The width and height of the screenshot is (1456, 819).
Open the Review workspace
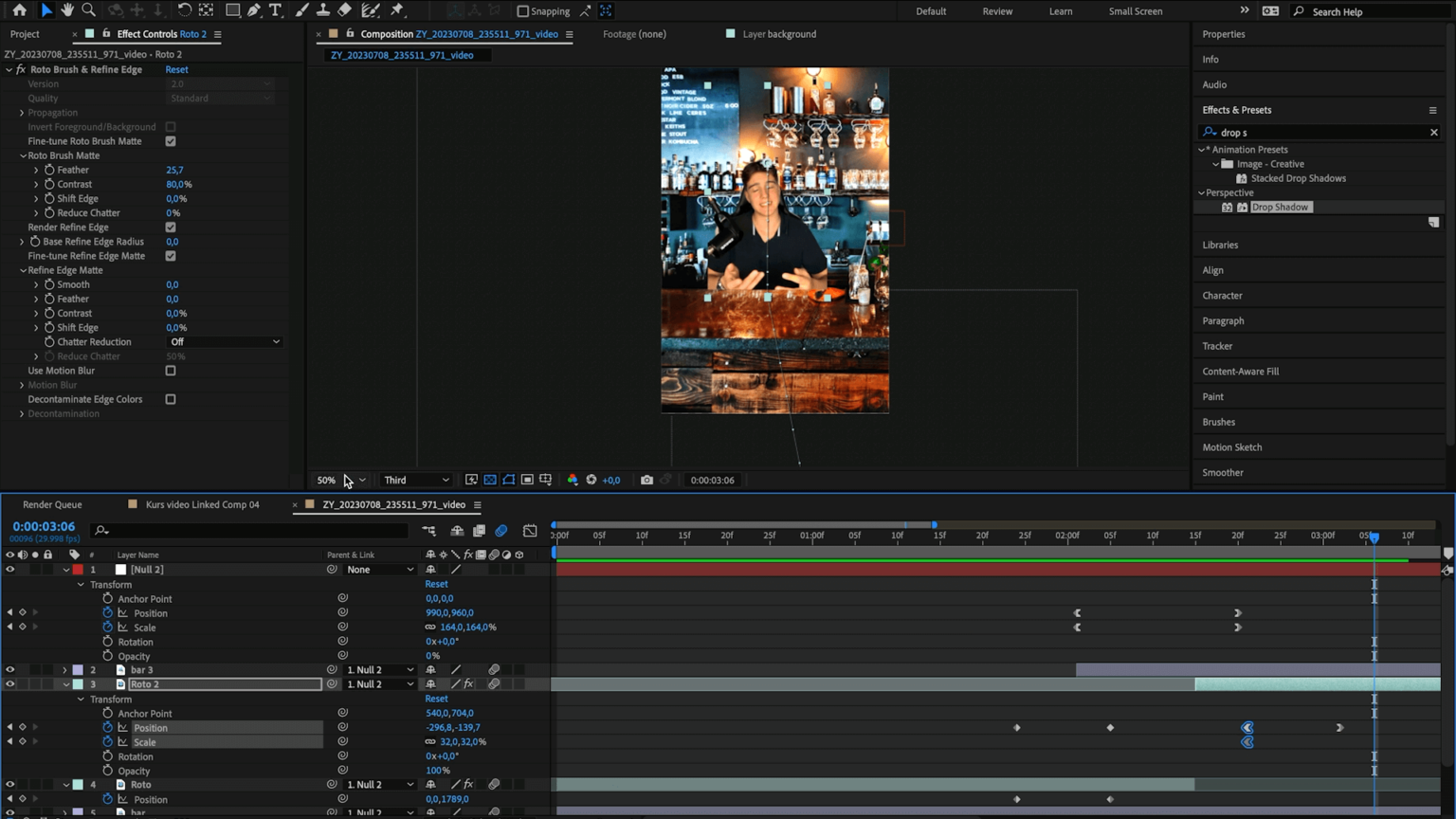pyautogui.click(x=997, y=11)
